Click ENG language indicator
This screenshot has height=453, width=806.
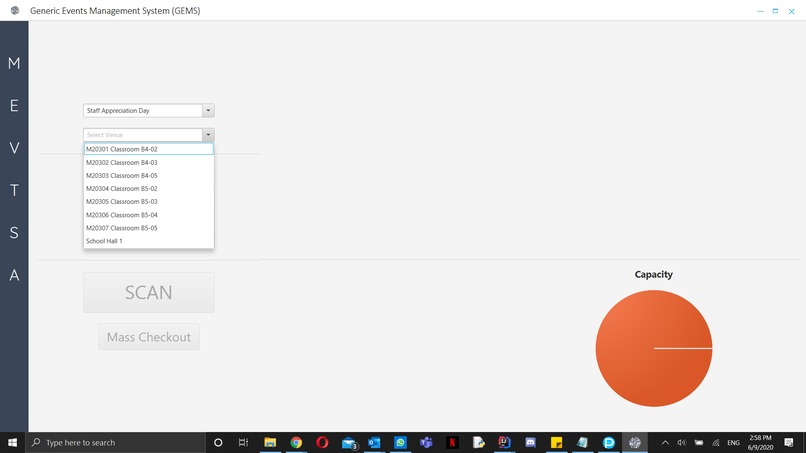734,442
